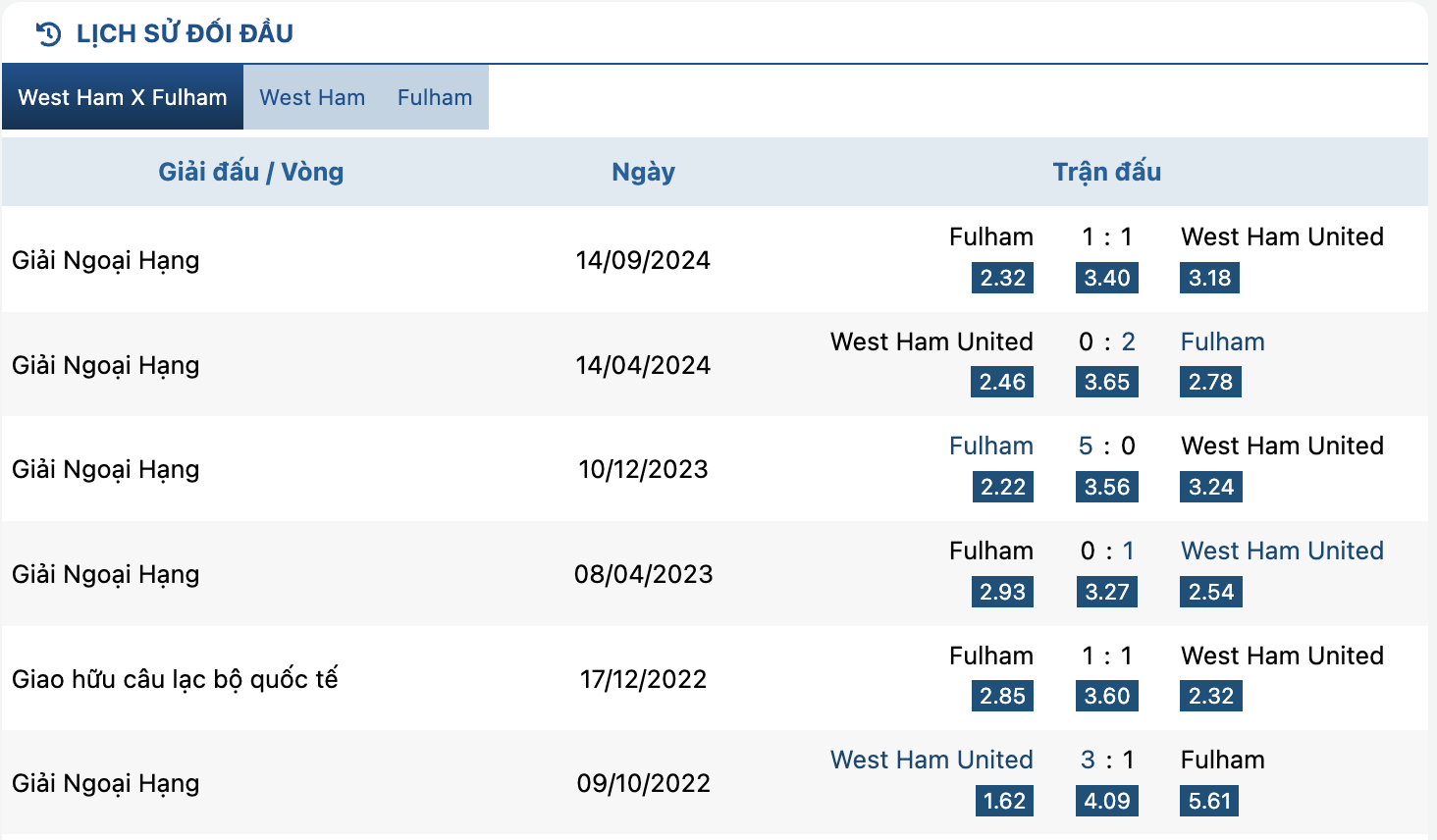
Task: Click the Ngày column header
Action: coord(643,172)
